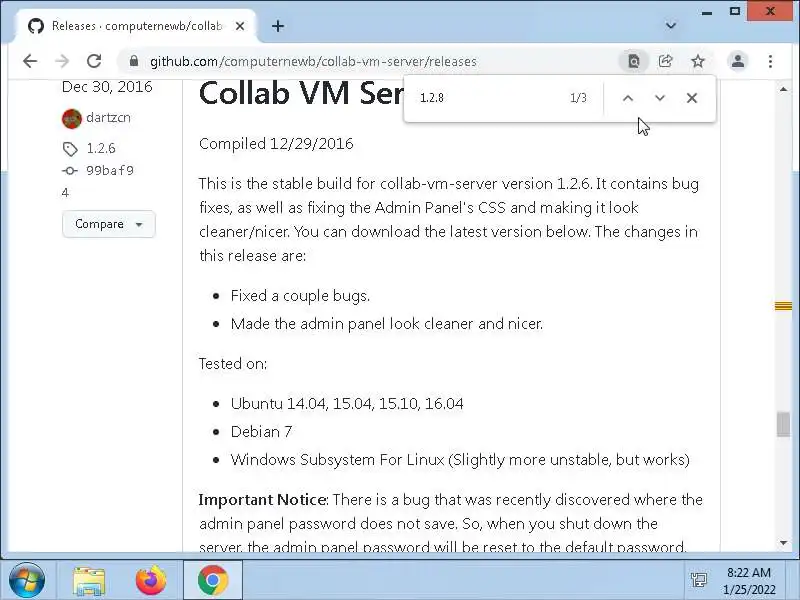Click the 'Fixed a couple bugs.' bullet
Screen dimensions: 800x600
[300, 296]
